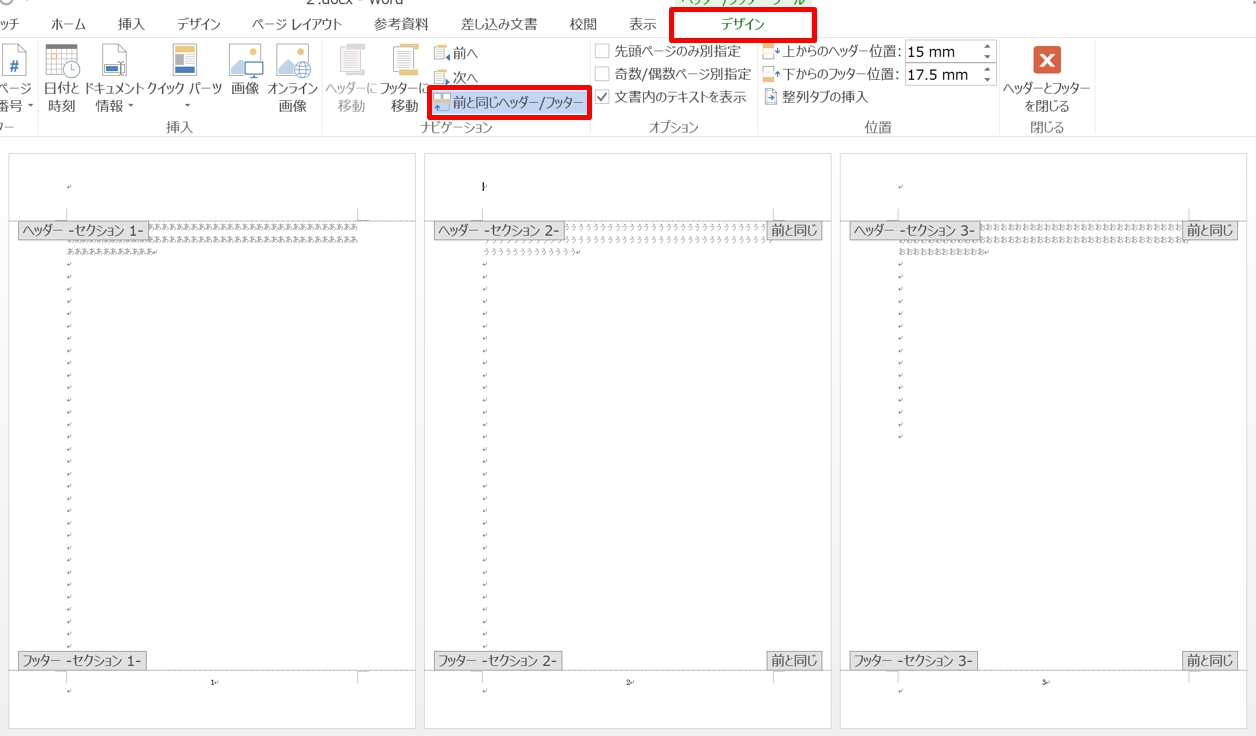Insert a picture with 画像 icon

point(245,70)
